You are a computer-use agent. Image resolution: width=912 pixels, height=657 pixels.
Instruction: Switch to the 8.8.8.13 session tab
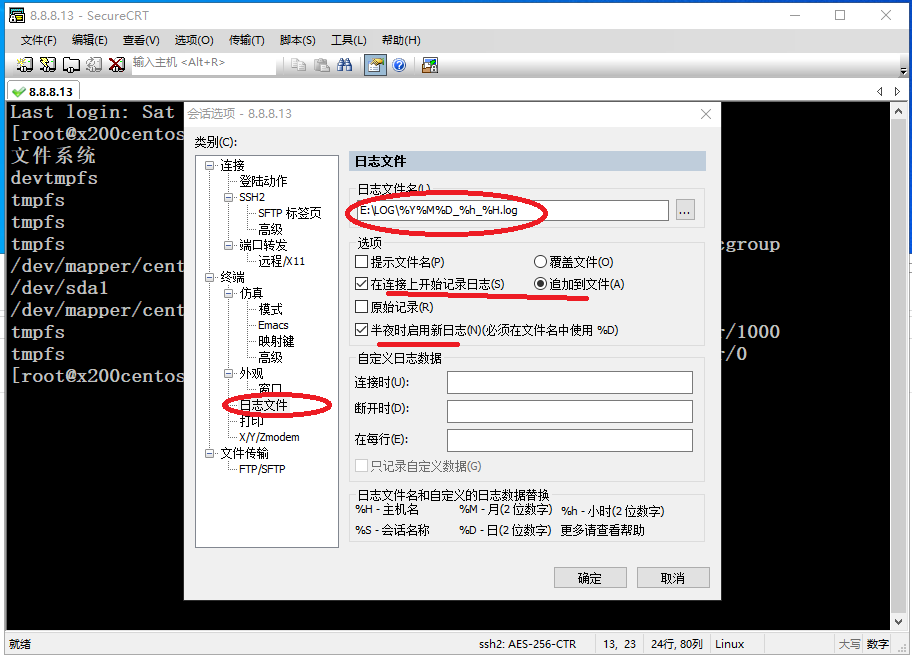point(44,92)
